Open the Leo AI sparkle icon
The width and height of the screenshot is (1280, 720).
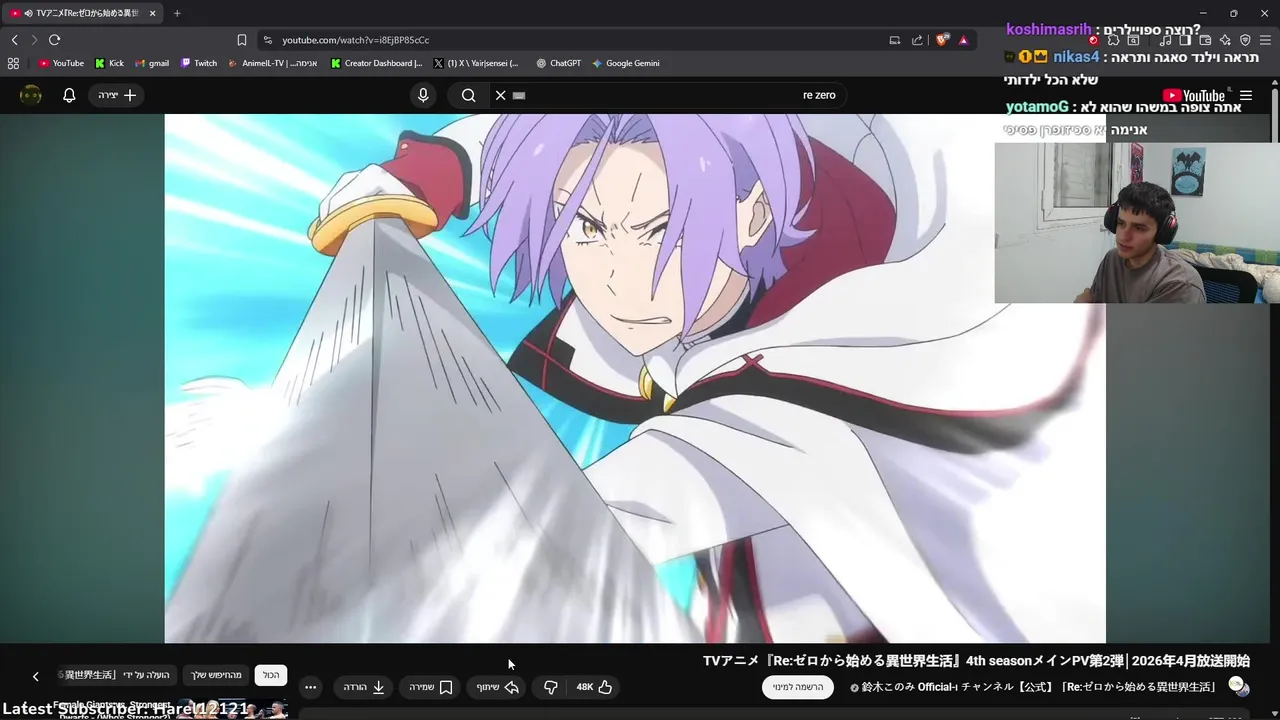pos(1225,40)
